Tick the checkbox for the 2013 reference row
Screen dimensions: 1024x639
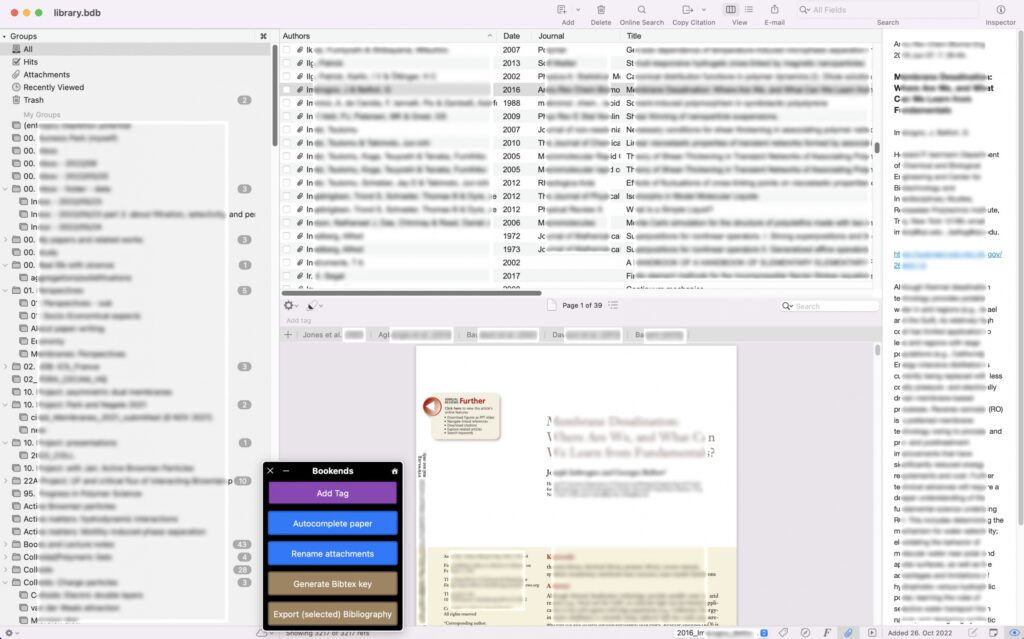(x=286, y=63)
